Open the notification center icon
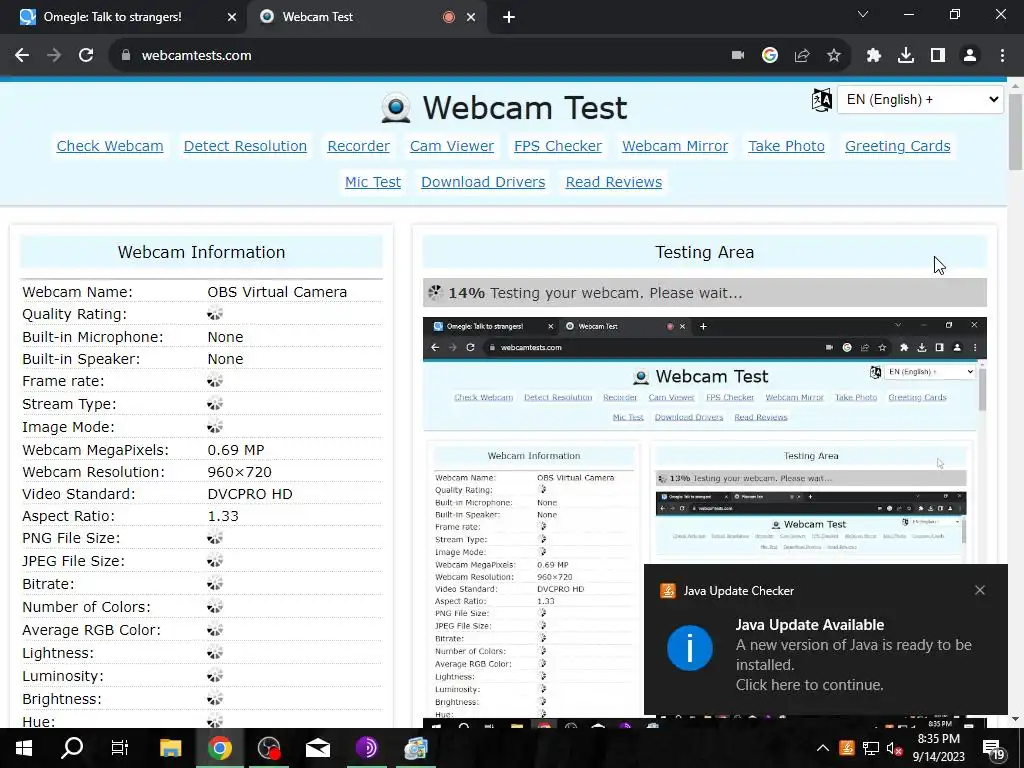Screen dimensions: 1024x768 [x=993, y=749]
